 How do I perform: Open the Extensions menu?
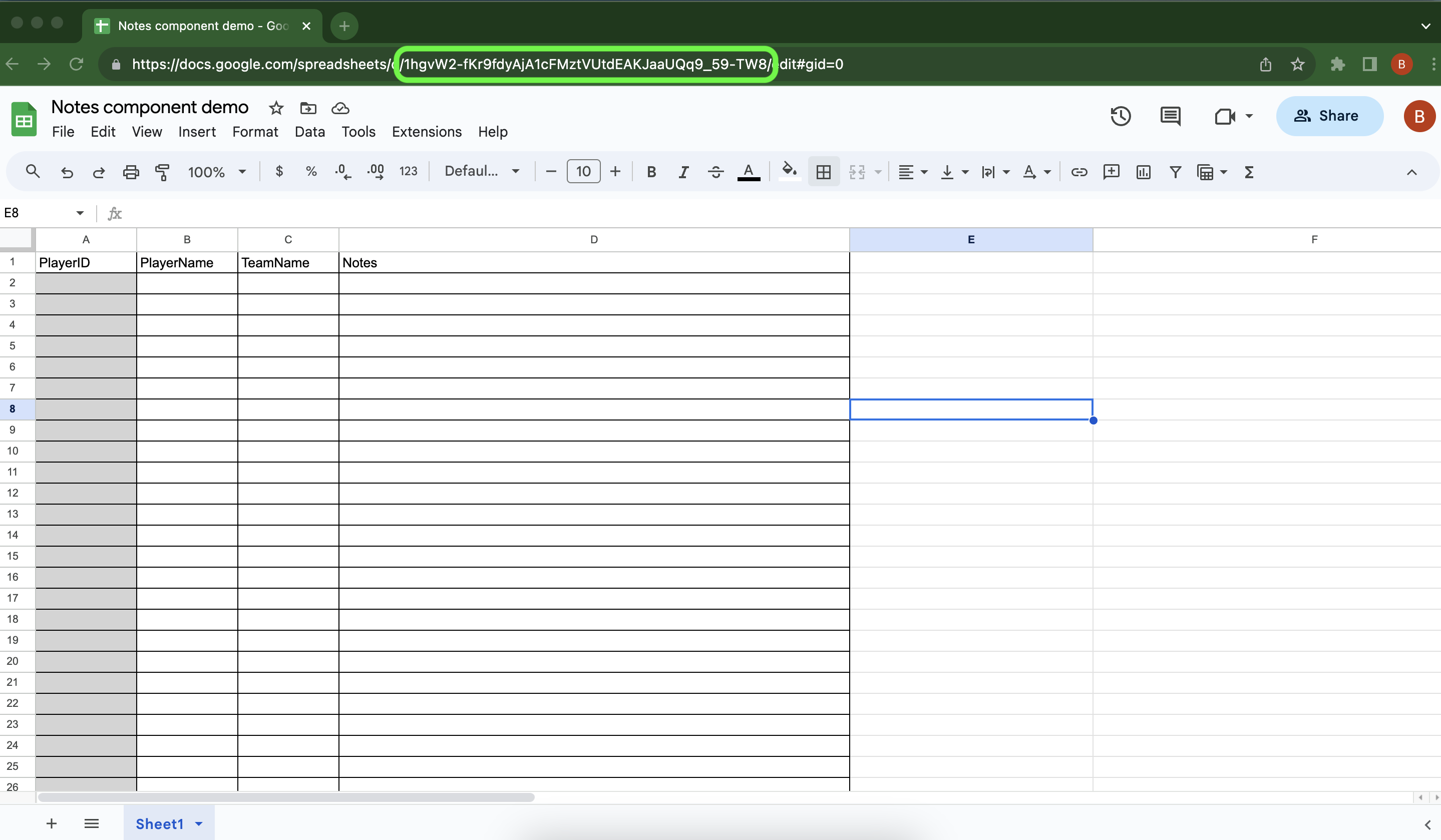pos(426,132)
